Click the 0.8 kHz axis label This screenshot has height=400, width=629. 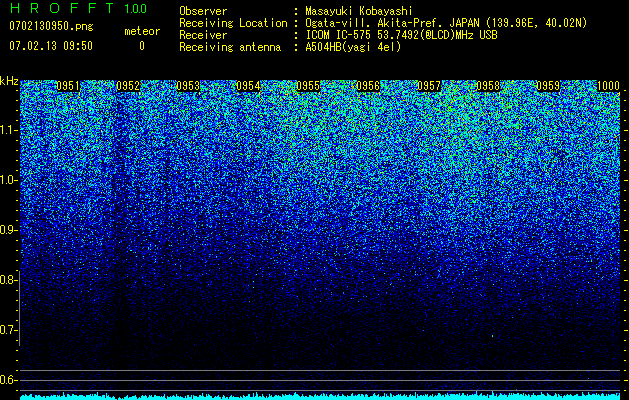8,280
